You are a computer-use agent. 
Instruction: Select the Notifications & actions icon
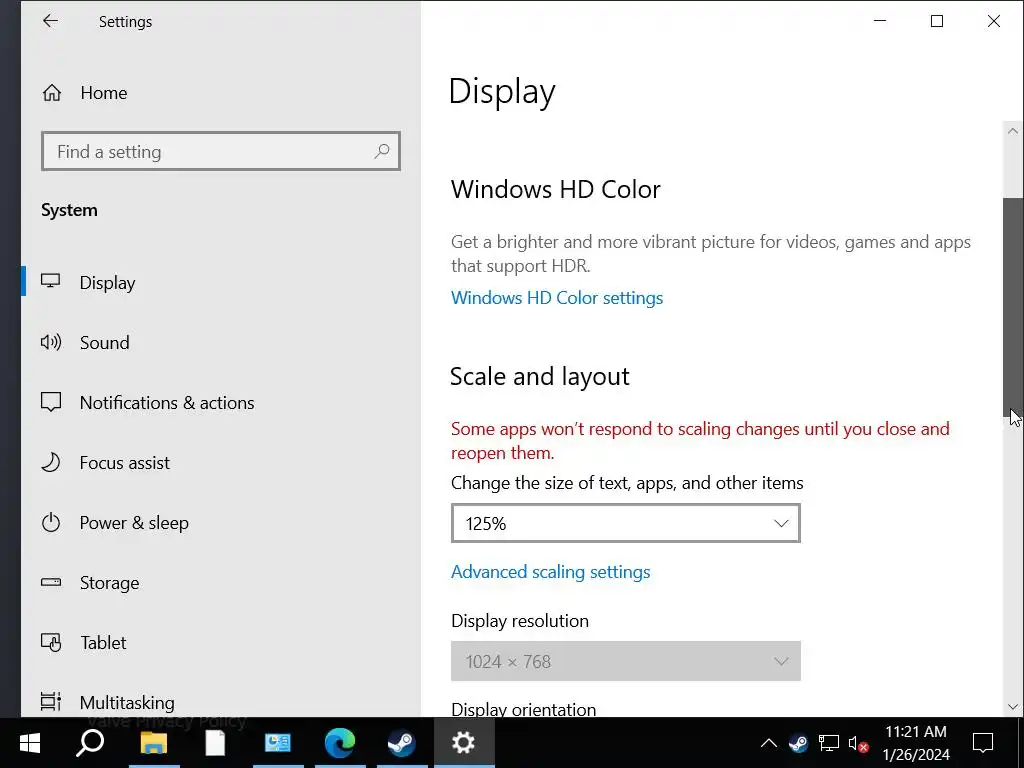click(51, 402)
